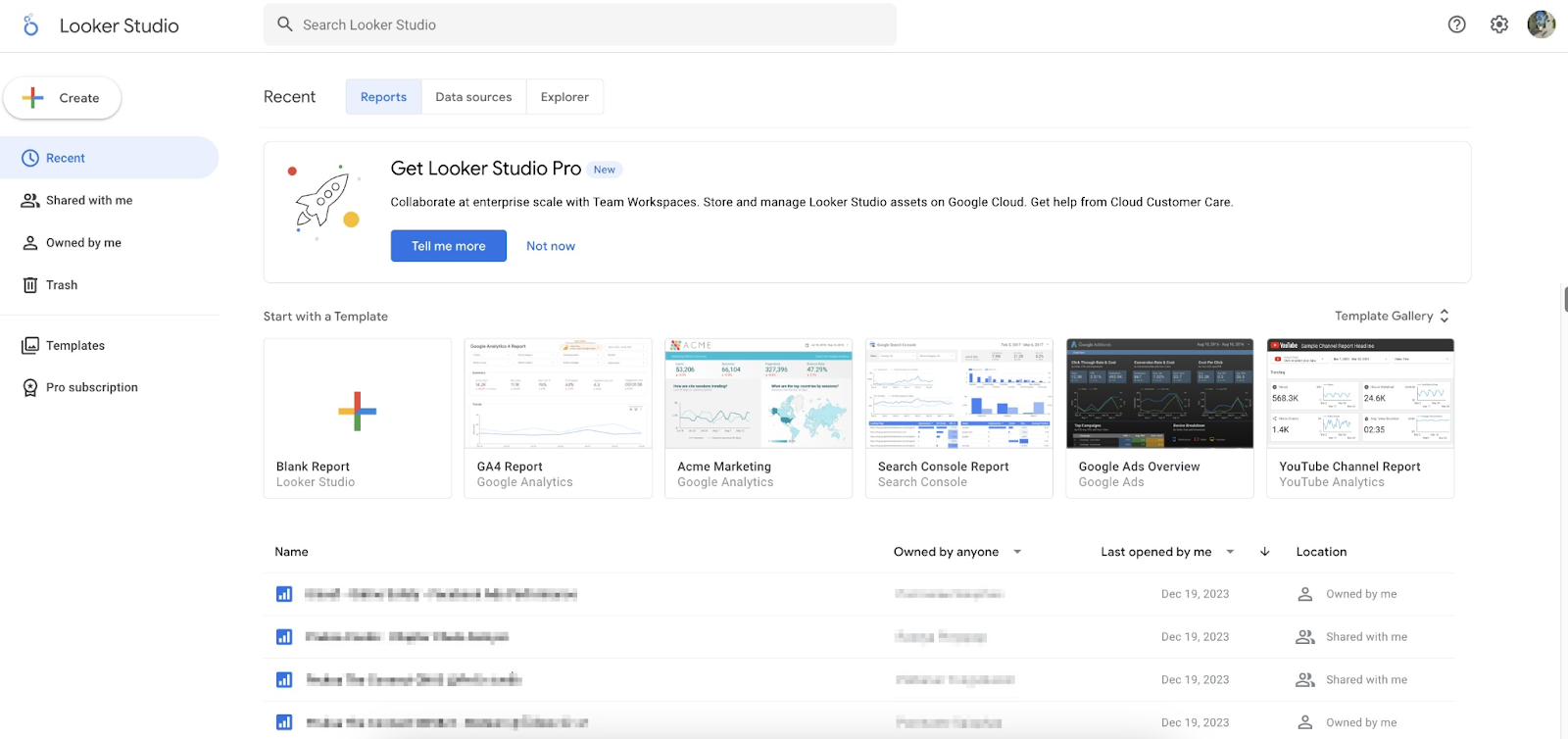Toggle sort direction arrow next to Last opened
The image size is (1568, 739).
click(x=1265, y=552)
